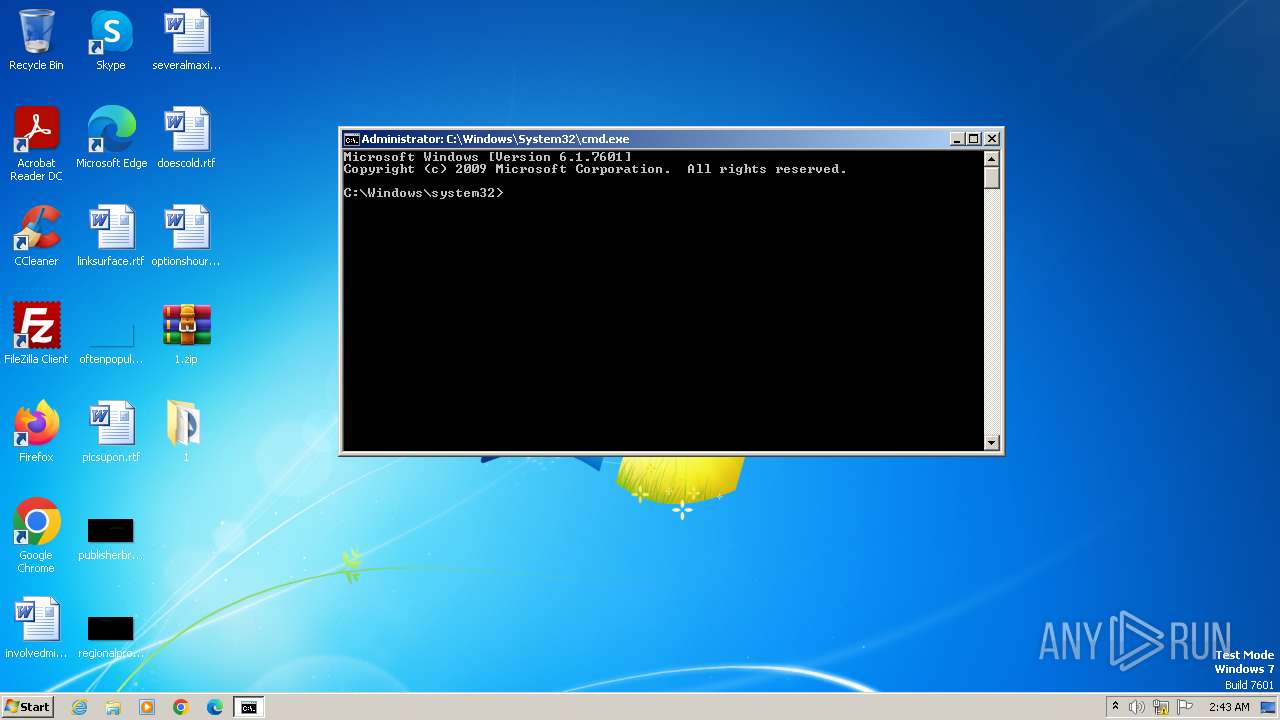
Task: Close the command prompt window
Action: coord(991,139)
